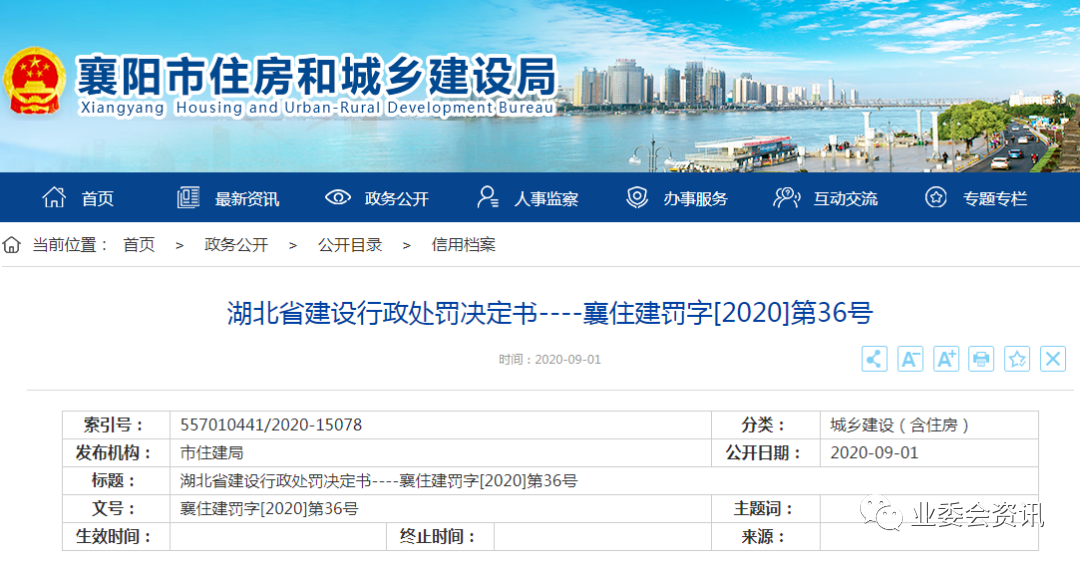Click the 索引号 label cell
Screen dimensions: 1080x563
point(116,425)
